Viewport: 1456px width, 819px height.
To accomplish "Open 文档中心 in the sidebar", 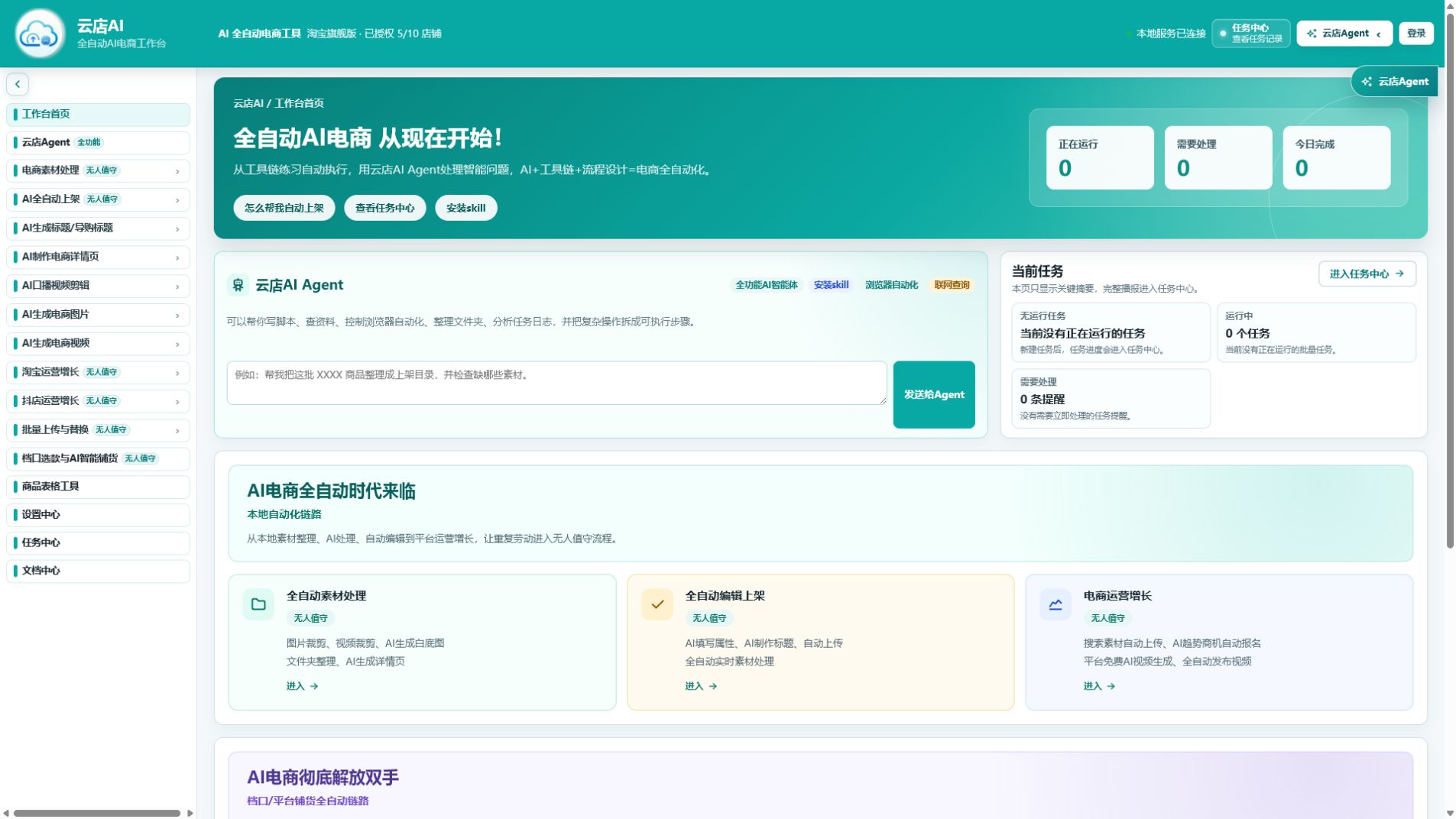I will tap(98, 571).
